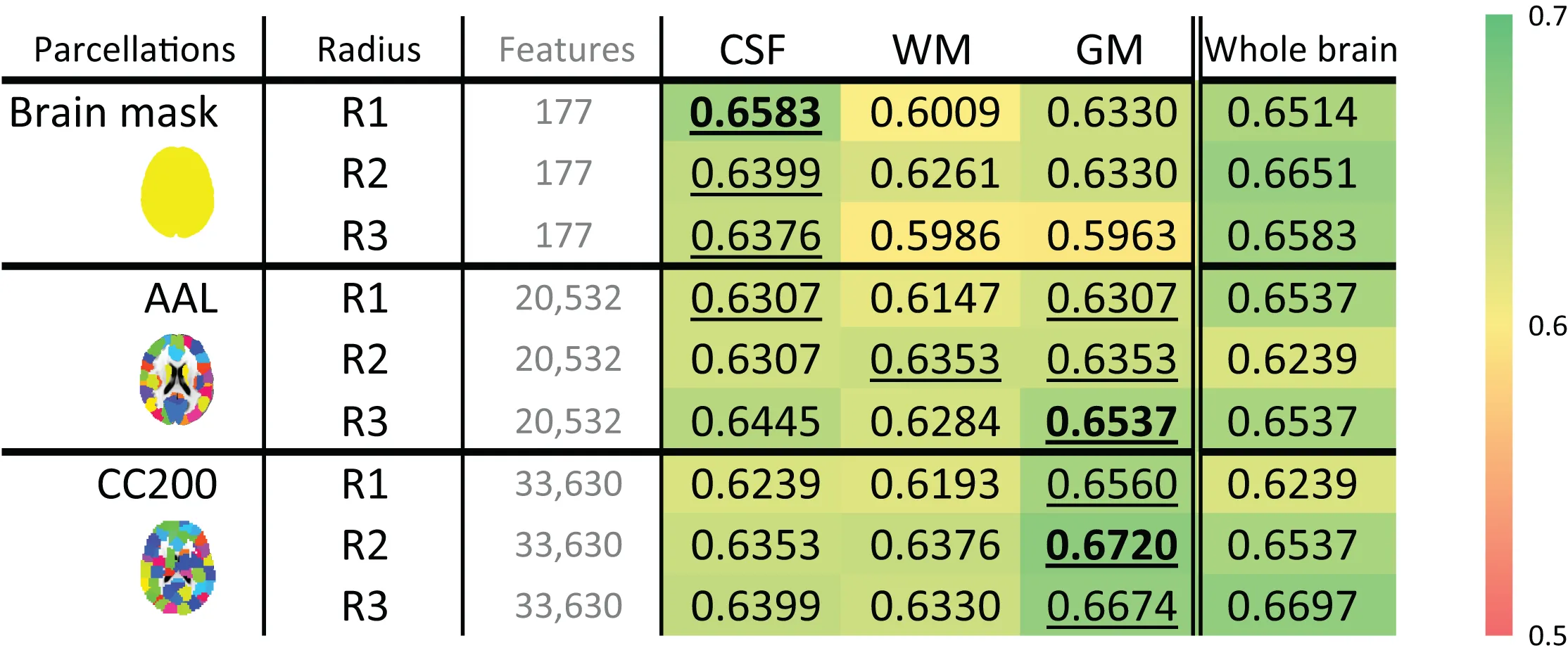Click the underlined 0.6674 GM value
The width and height of the screenshot is (1568, 655).
pyautogui.click(x=1111, y=606)
